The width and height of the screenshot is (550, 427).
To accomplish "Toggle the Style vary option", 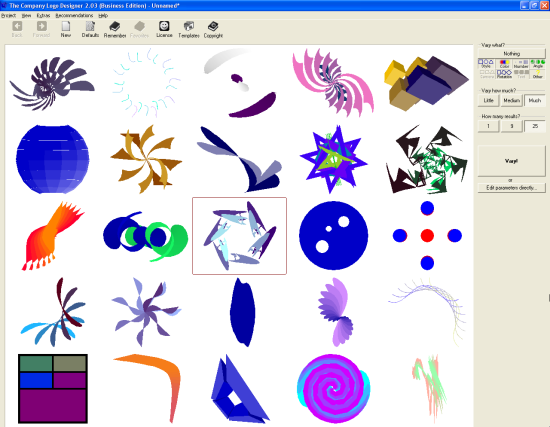I will tap(486, 64).
